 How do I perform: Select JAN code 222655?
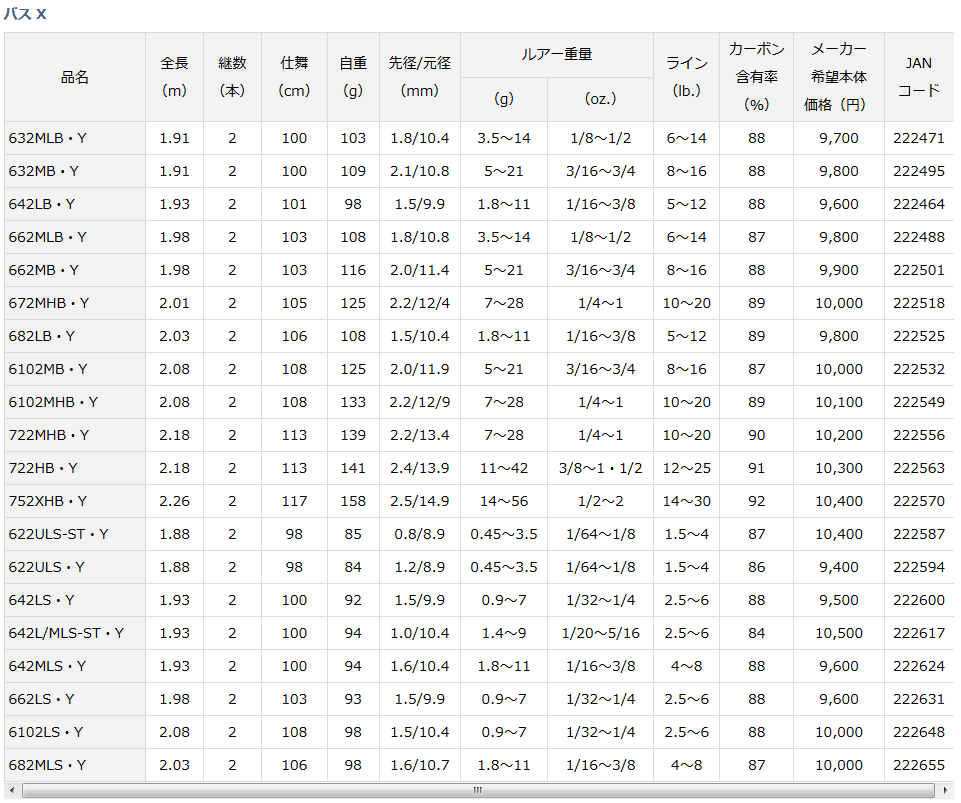coord(918,765)
